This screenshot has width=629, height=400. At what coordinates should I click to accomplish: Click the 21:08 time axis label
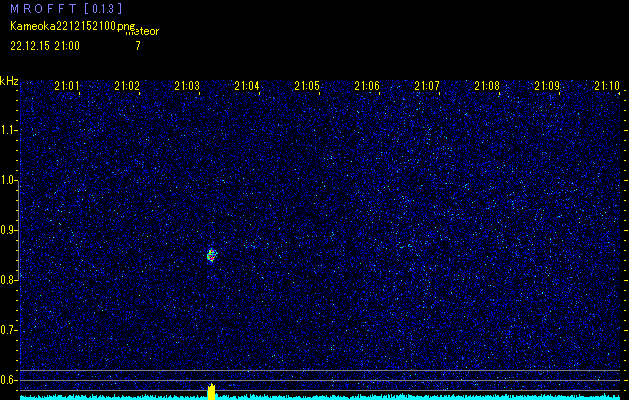coord(487,86)
